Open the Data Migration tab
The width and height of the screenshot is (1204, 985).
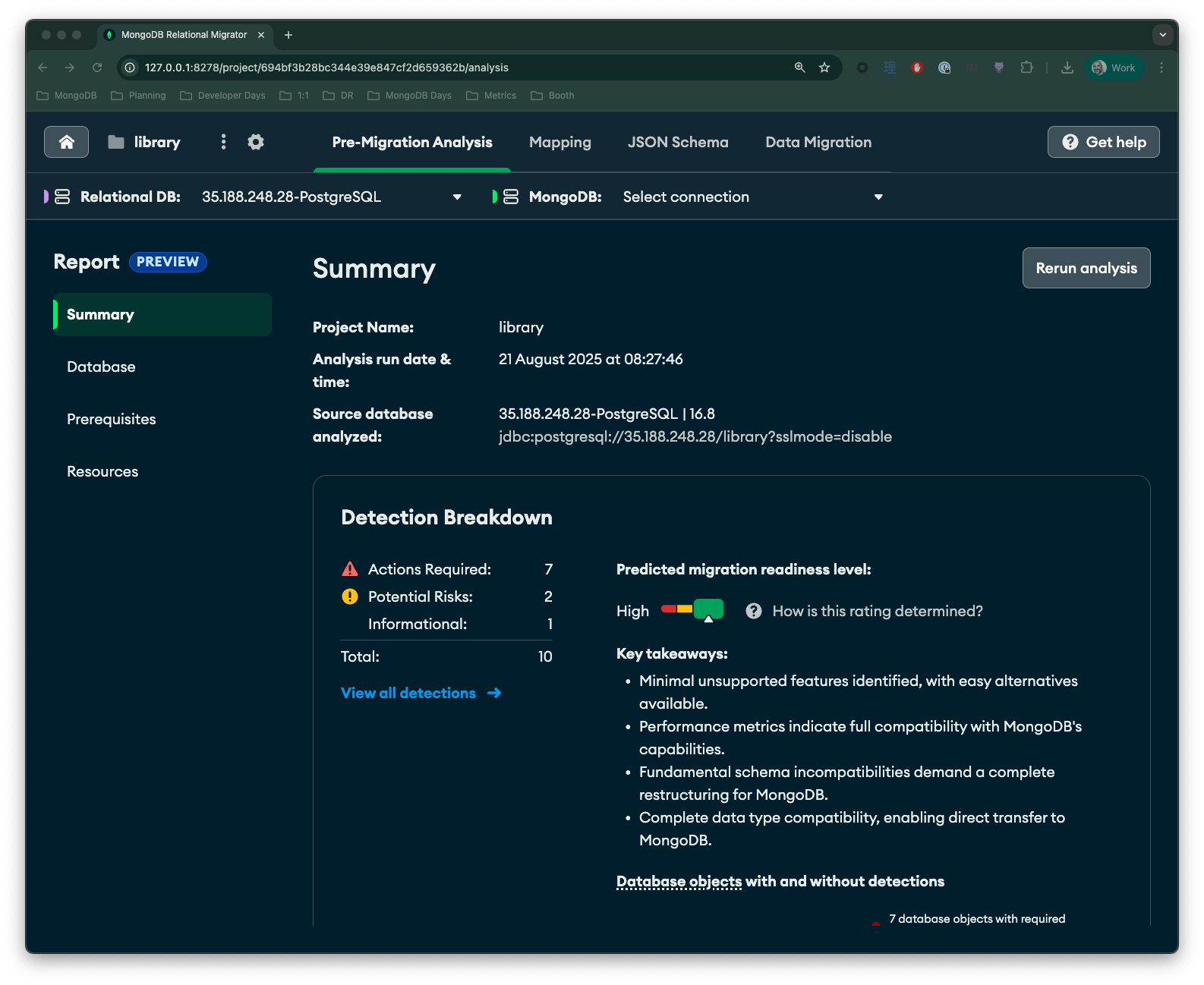[818, 143]
